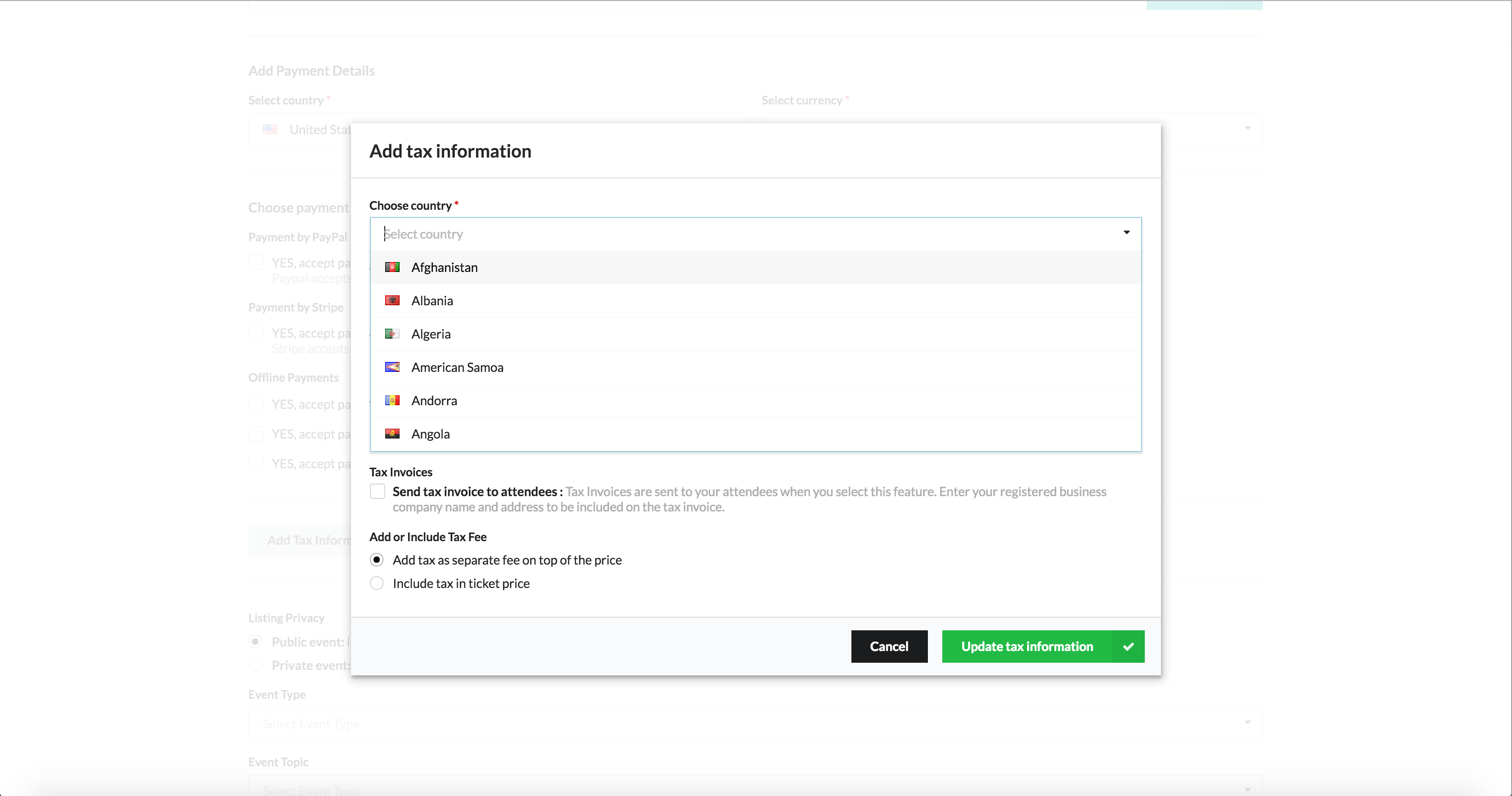The height and width of the screenshot is (796, 1512).
Task: Click the United States flag in background
Action: (270, 129)
